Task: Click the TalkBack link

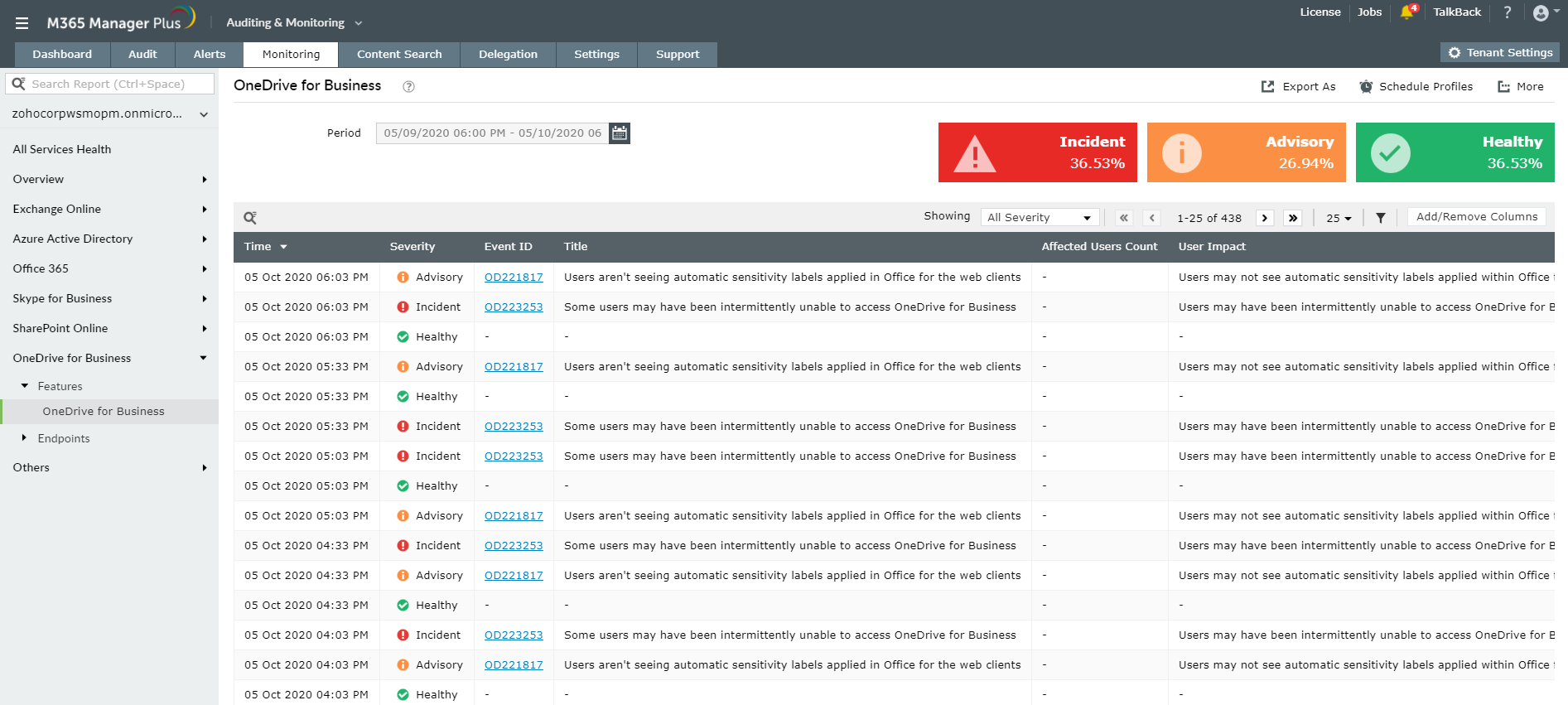Action: point(1457,12)
